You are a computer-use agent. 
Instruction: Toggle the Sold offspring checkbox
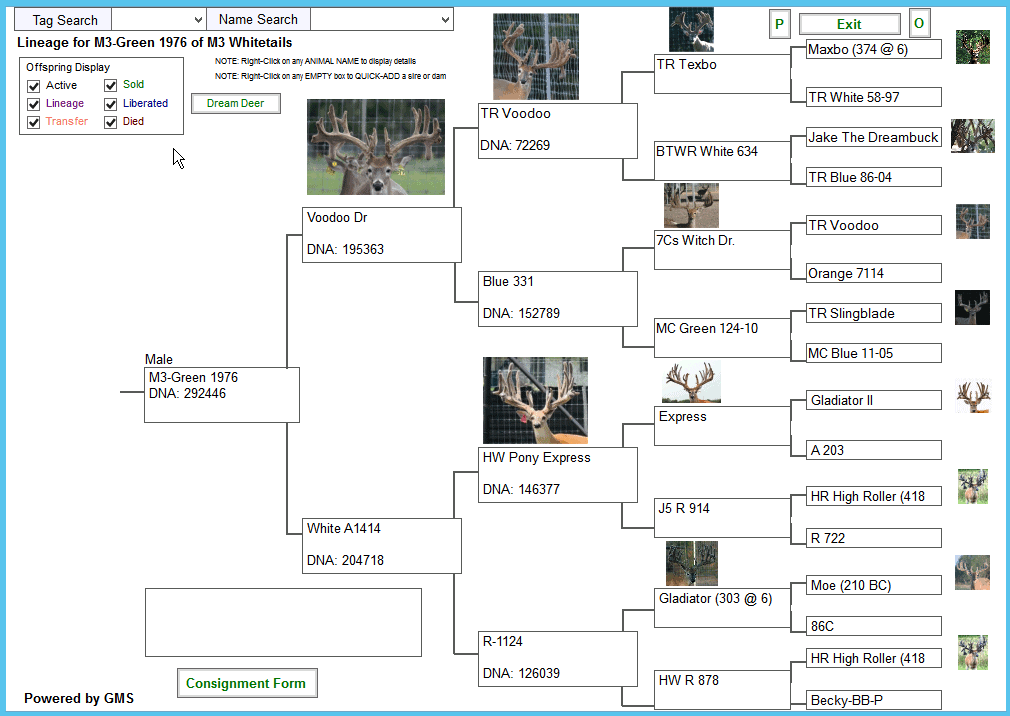click(111, 86)
